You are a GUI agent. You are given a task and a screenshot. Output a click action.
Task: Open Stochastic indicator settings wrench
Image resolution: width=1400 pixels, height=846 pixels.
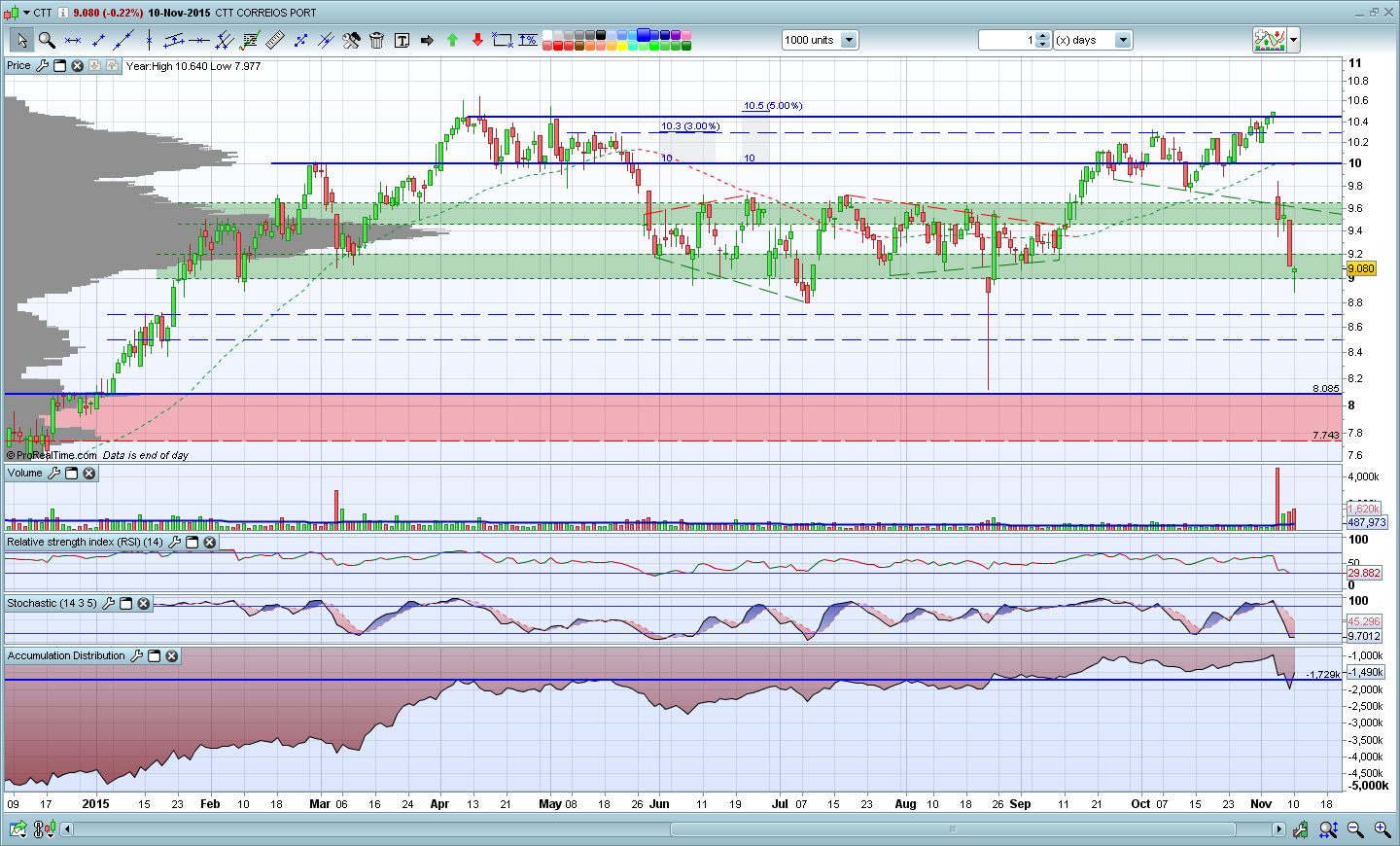point(109,604)
